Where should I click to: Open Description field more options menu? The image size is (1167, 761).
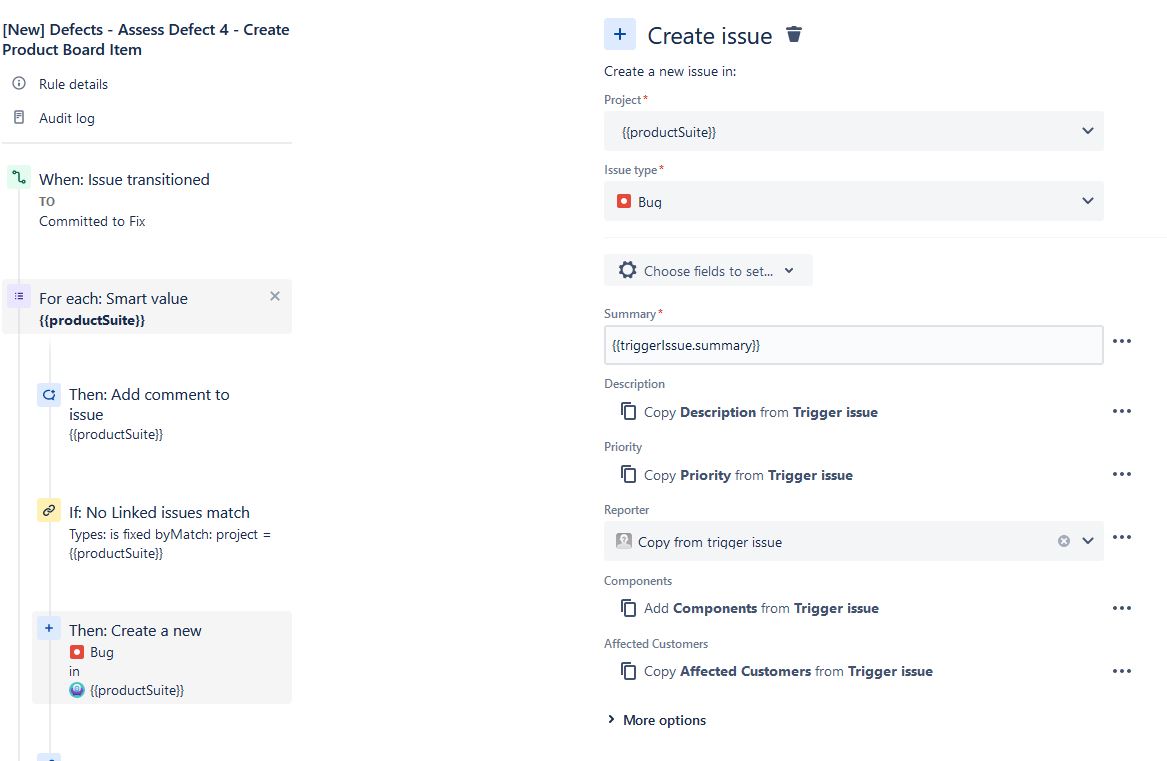(1122, 412)
